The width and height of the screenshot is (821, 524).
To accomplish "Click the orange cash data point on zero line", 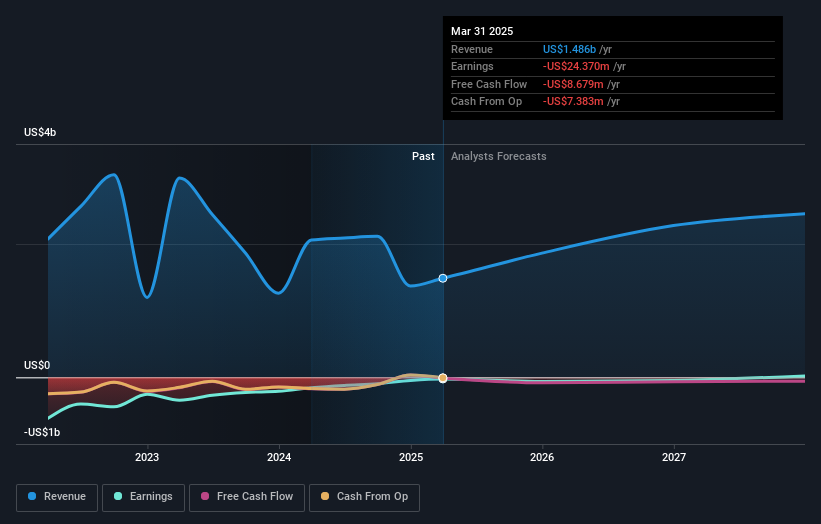I will click(443, 378).
